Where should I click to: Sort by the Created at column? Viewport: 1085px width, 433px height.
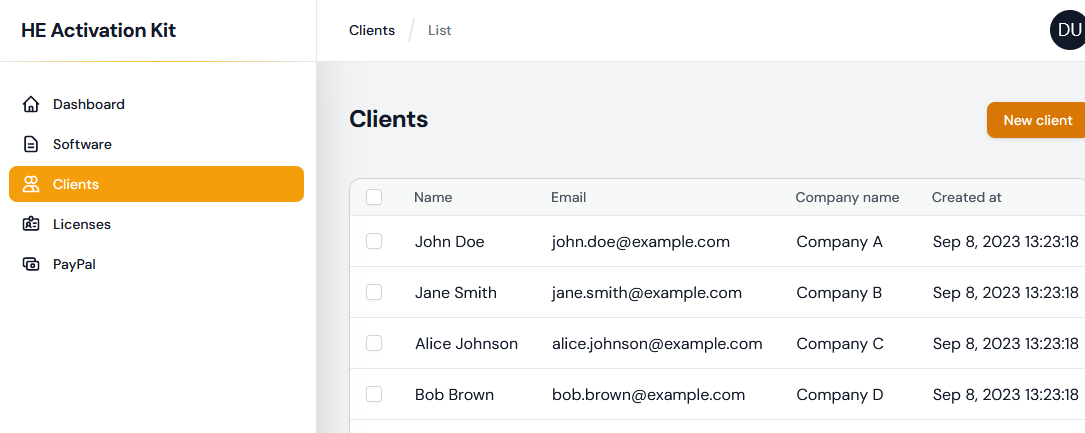[966, 197]
